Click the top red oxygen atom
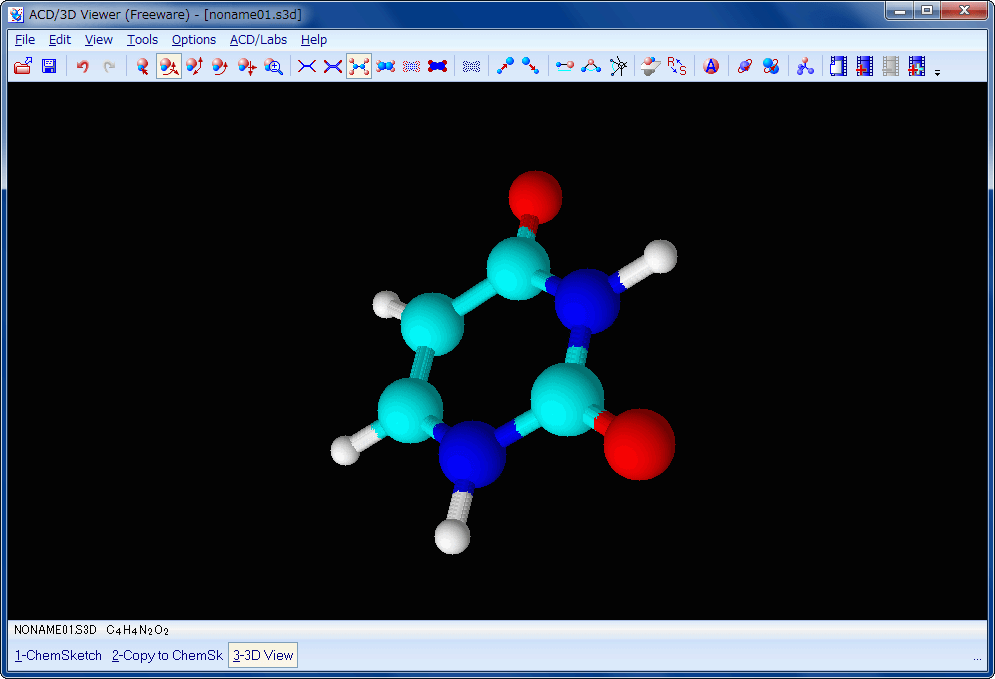 [535, 197]
